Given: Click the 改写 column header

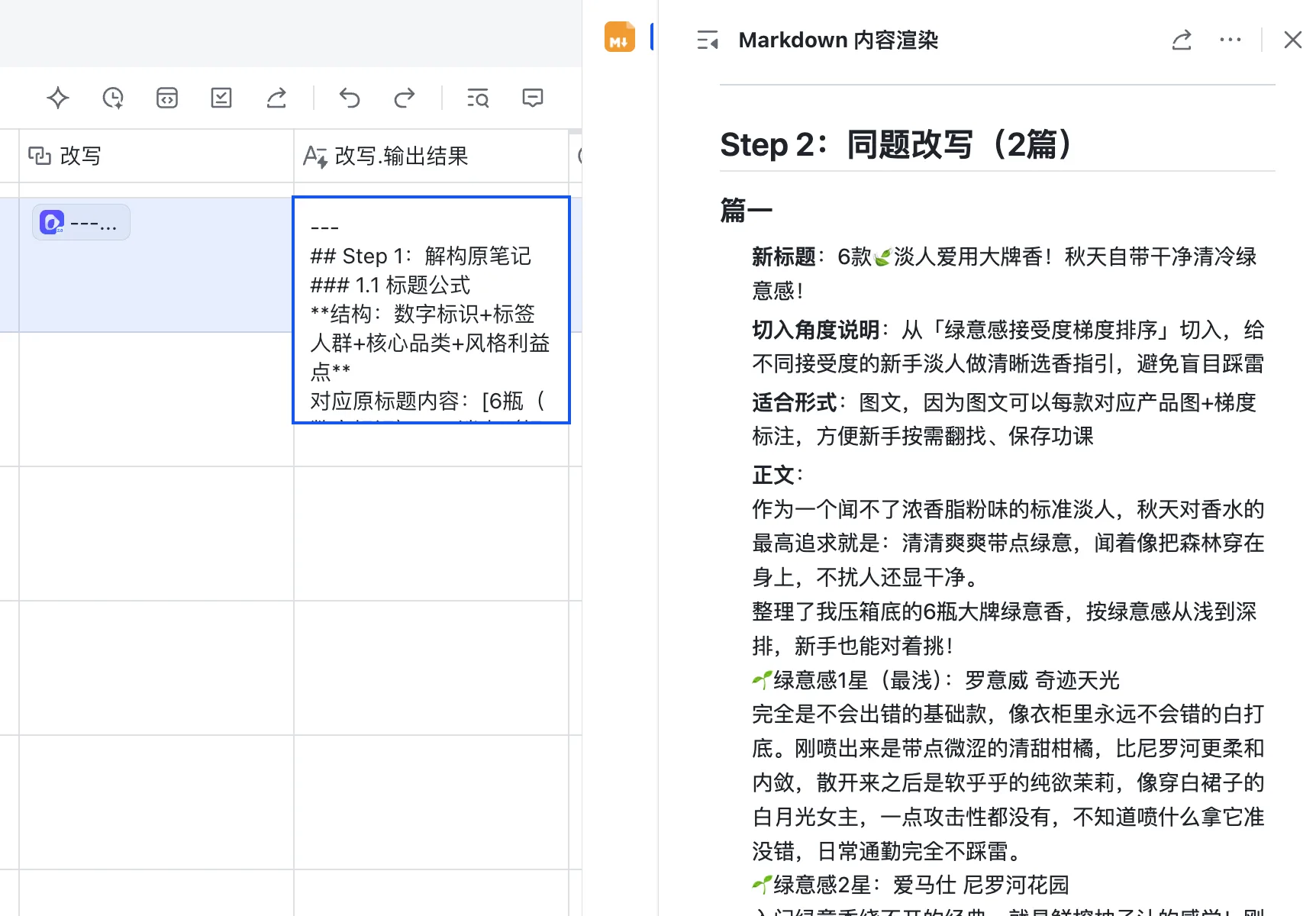Looking at the screenshot, I should pos(156,156).
